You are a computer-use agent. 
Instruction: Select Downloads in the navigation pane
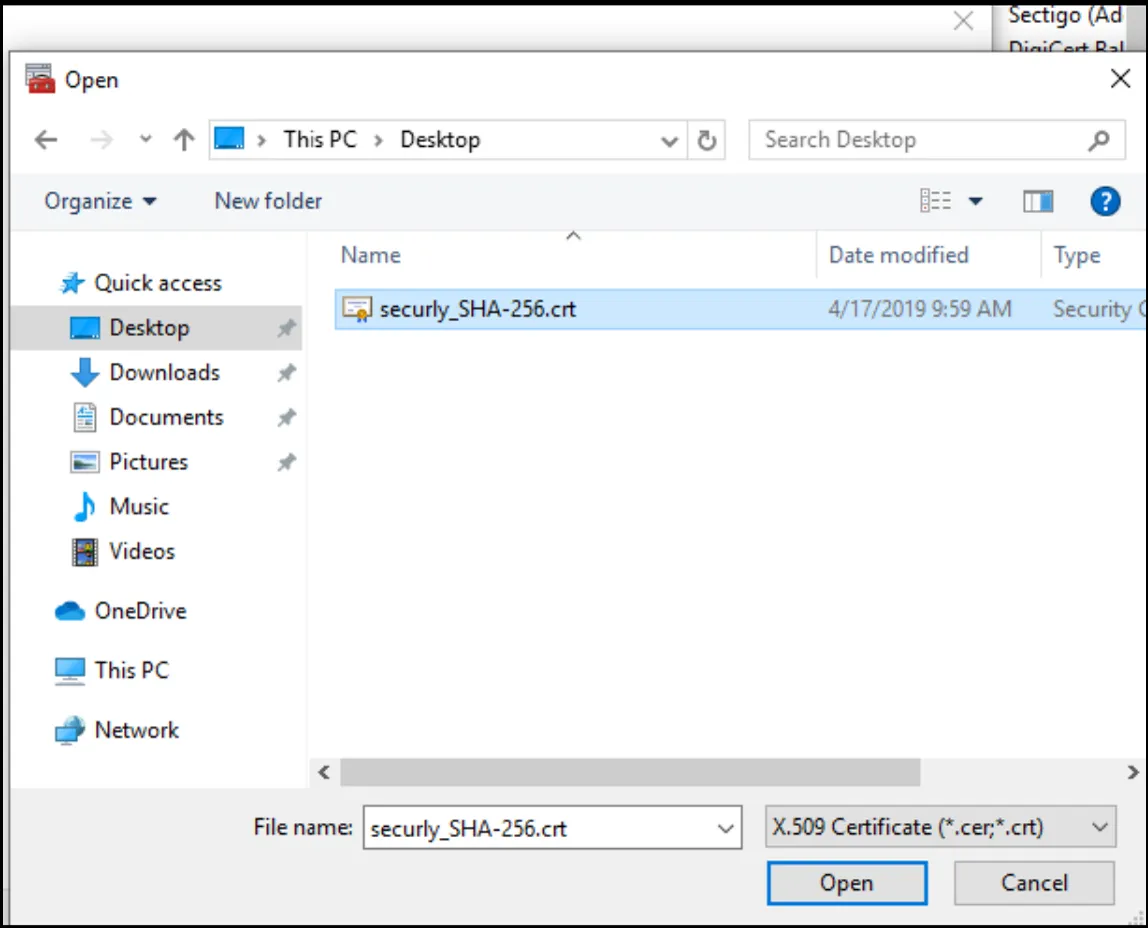coord(164,373)
